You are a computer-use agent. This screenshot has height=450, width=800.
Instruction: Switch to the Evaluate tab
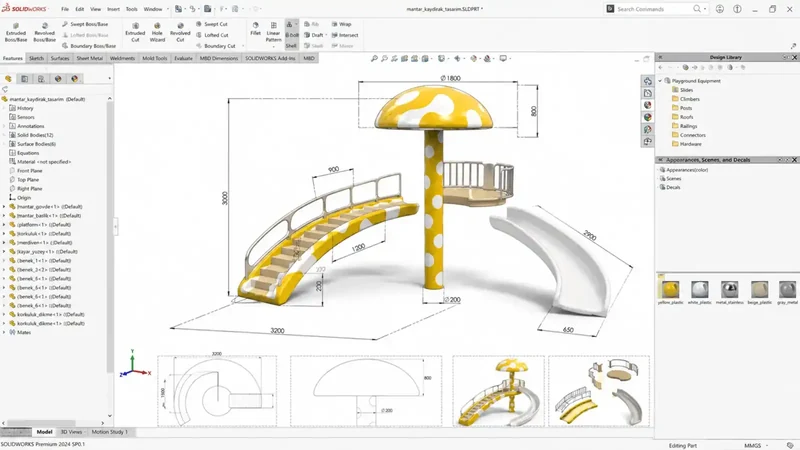point(183,58)
